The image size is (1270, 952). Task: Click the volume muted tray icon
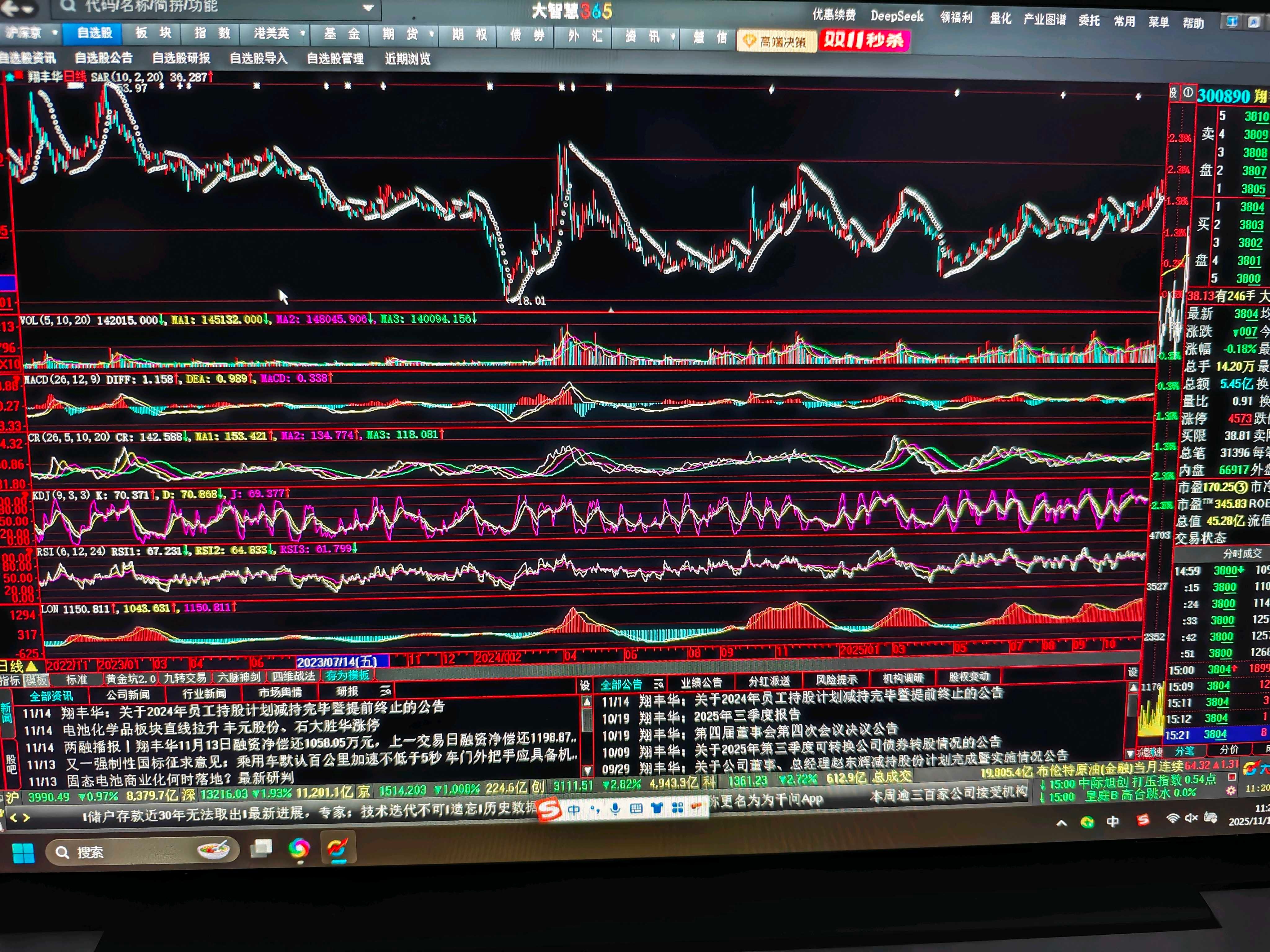point(1191,818)
